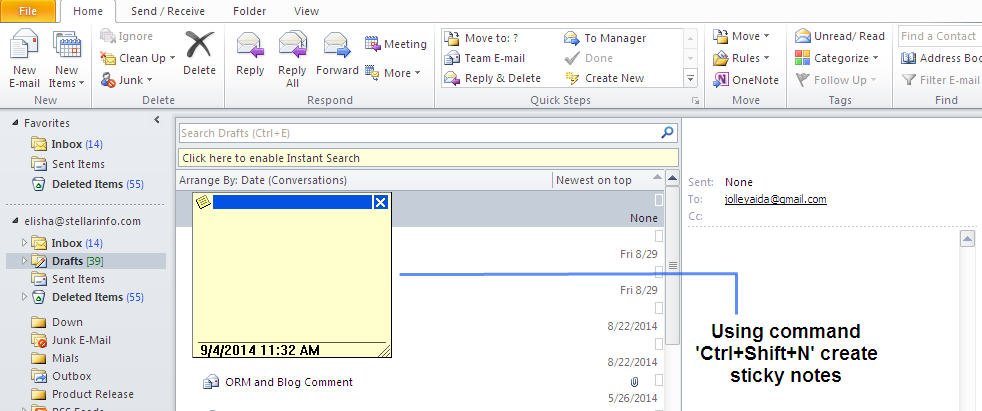Click the search magnifier icon

tap(667, 132)
